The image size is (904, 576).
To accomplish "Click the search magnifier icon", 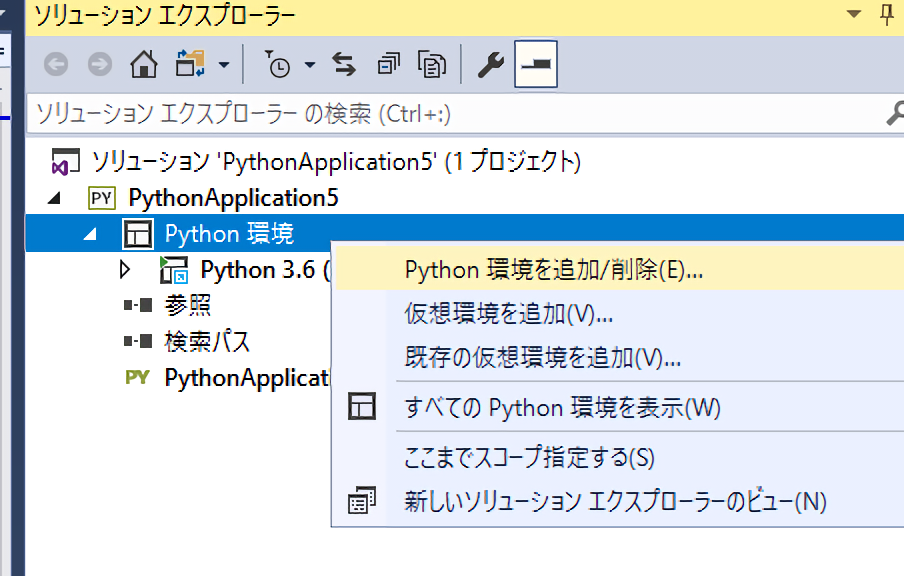I will coord(894,114).
